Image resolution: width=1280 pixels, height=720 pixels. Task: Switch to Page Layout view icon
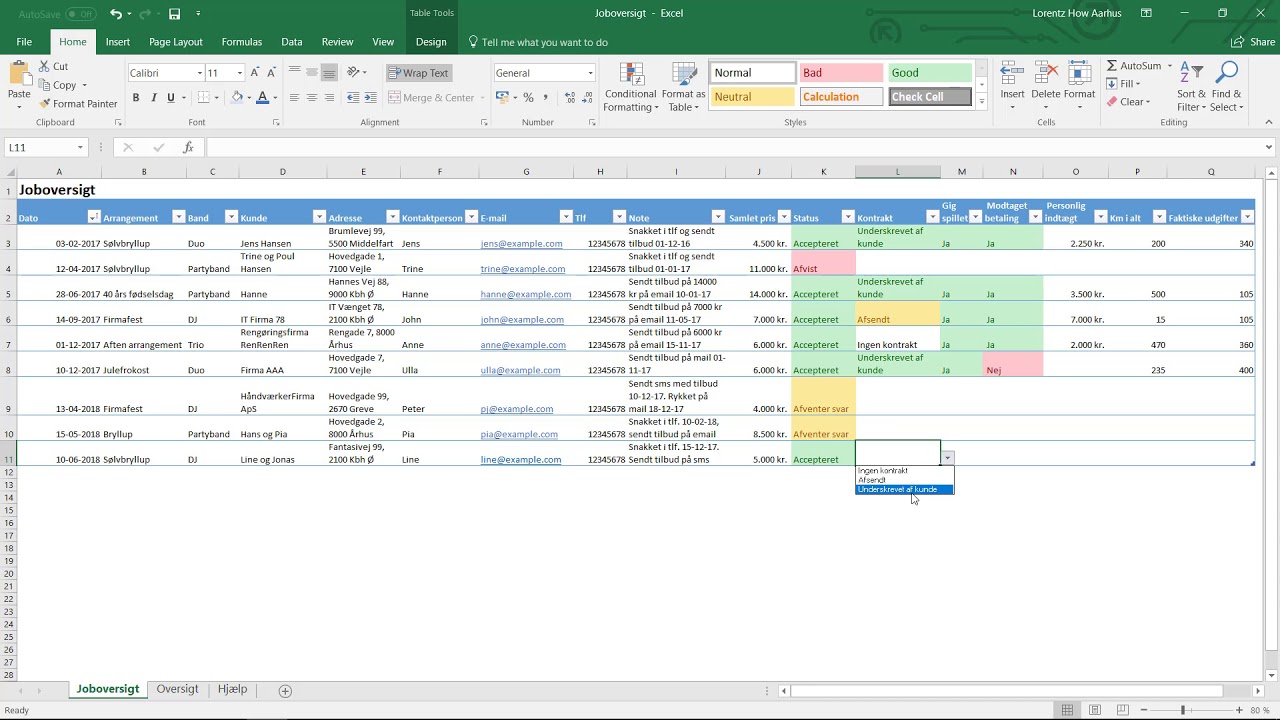pos(1095,710)
